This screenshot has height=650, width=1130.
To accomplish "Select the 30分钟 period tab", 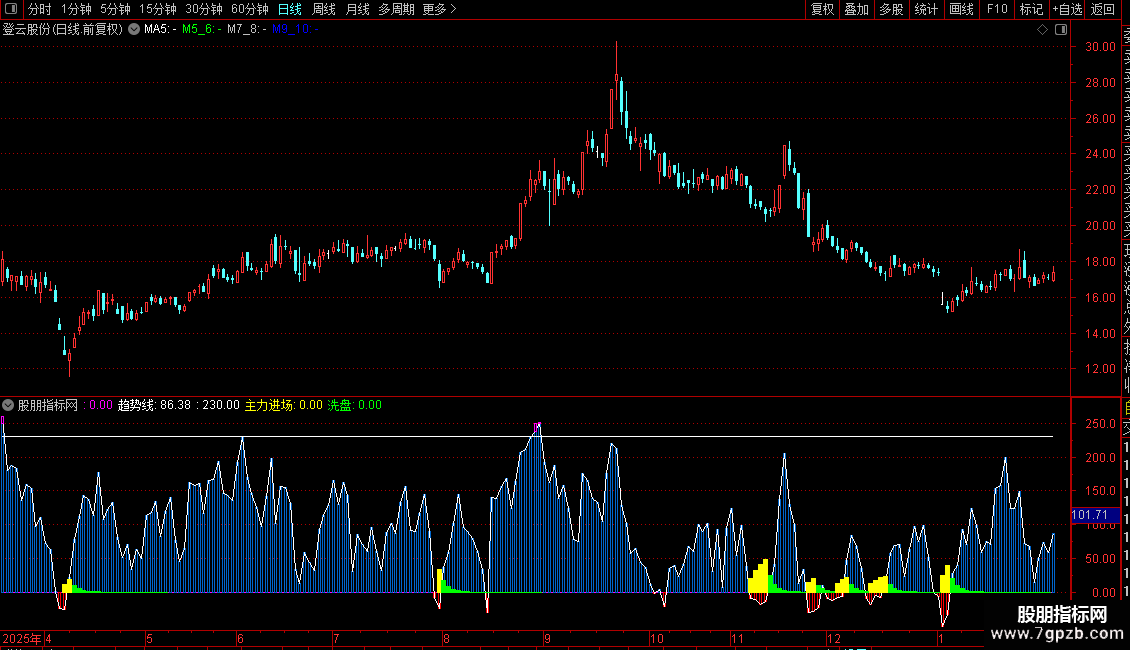I will (x=204, y=9).
